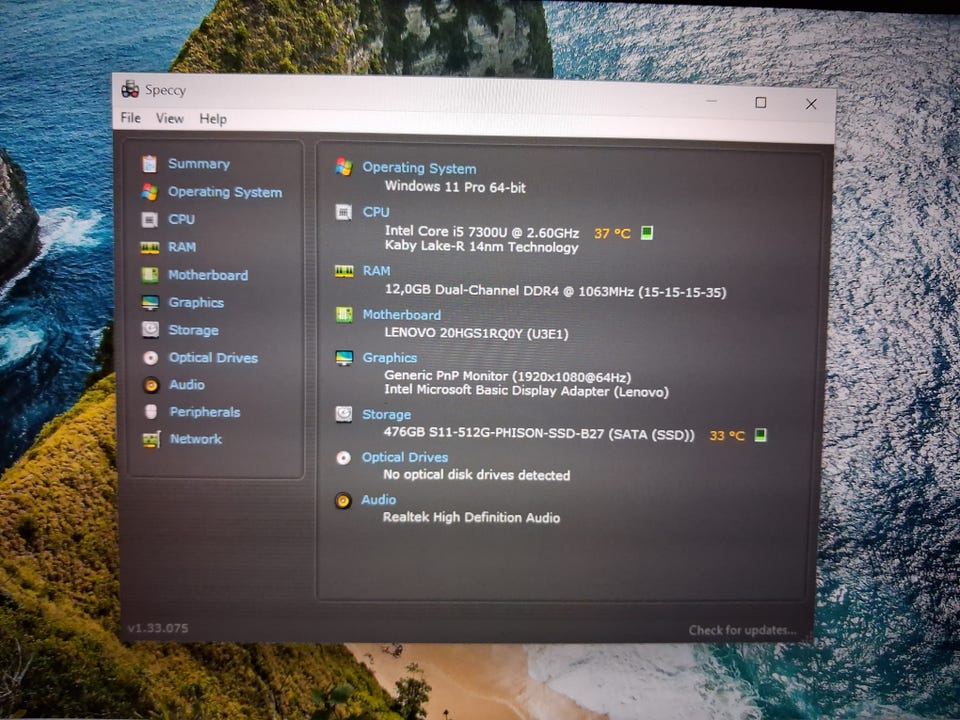Click 476GB S11-512G-PHISON-SSD-B27 text
The width and height of the screenshot is (960, 720).
539,433
